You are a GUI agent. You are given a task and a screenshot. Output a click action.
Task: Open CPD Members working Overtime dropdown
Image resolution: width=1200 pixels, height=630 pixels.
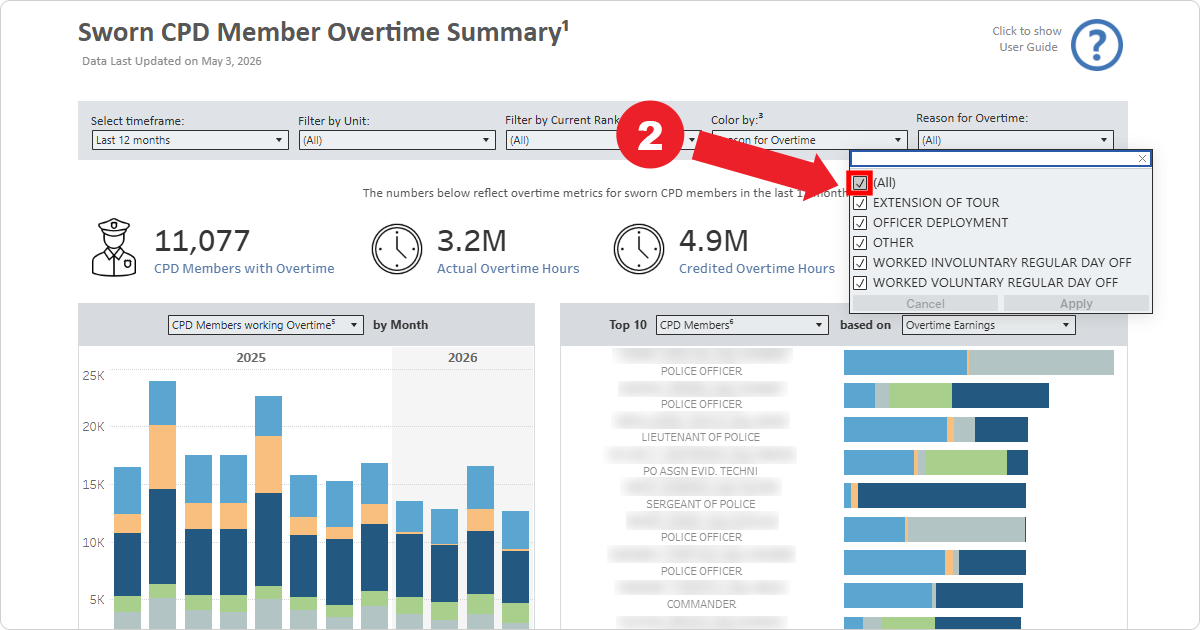pyautogui.click(x=265, y=325)
